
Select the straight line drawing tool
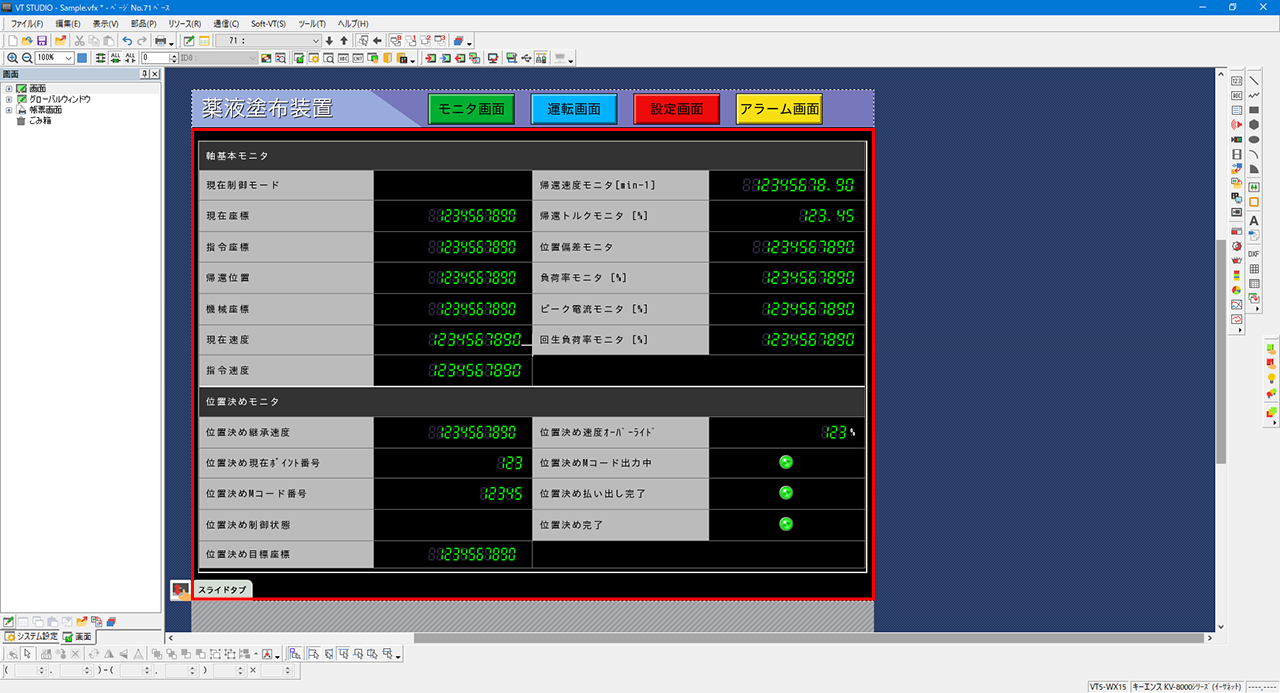point(1253,81)
